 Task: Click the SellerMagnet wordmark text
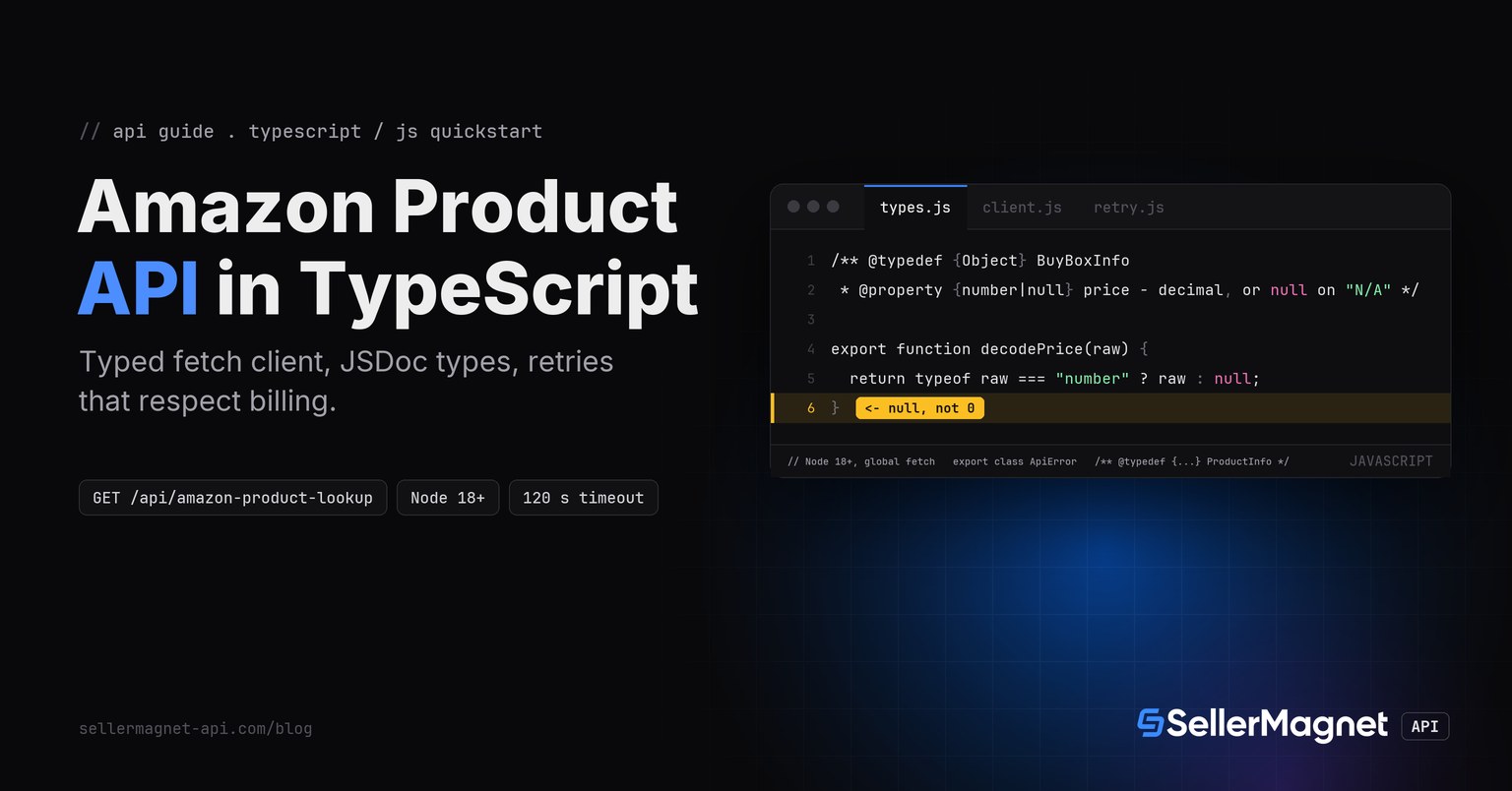1277,725
